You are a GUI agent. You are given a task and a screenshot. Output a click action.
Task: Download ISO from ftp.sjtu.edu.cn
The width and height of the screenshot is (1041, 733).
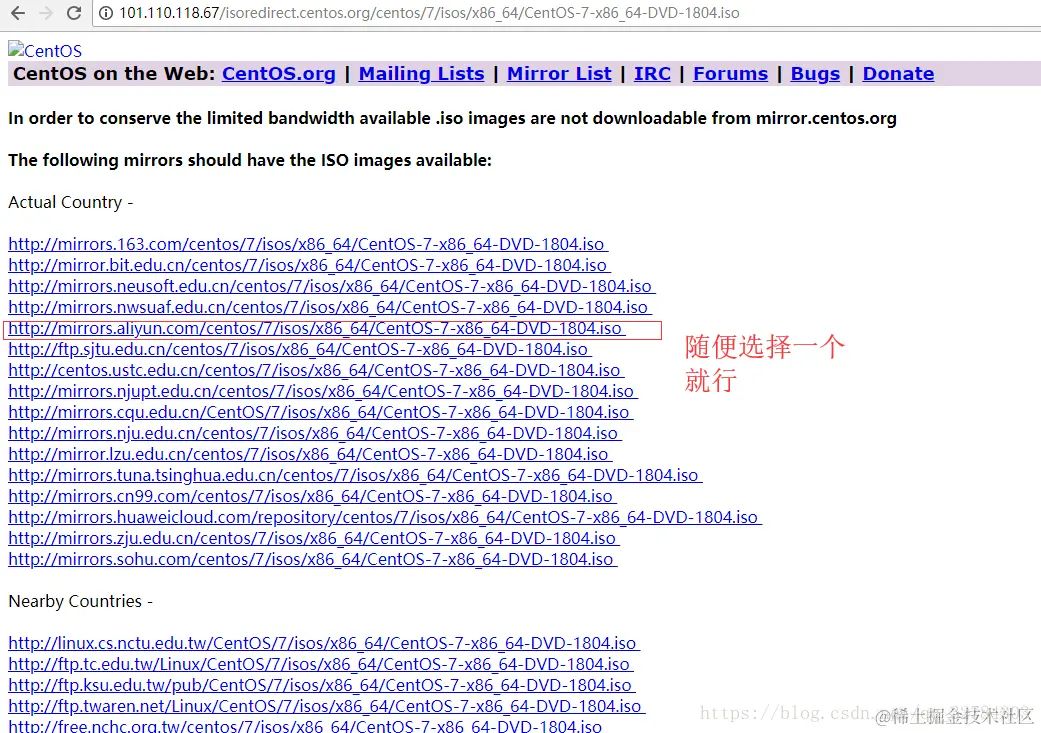click(300, 349)
